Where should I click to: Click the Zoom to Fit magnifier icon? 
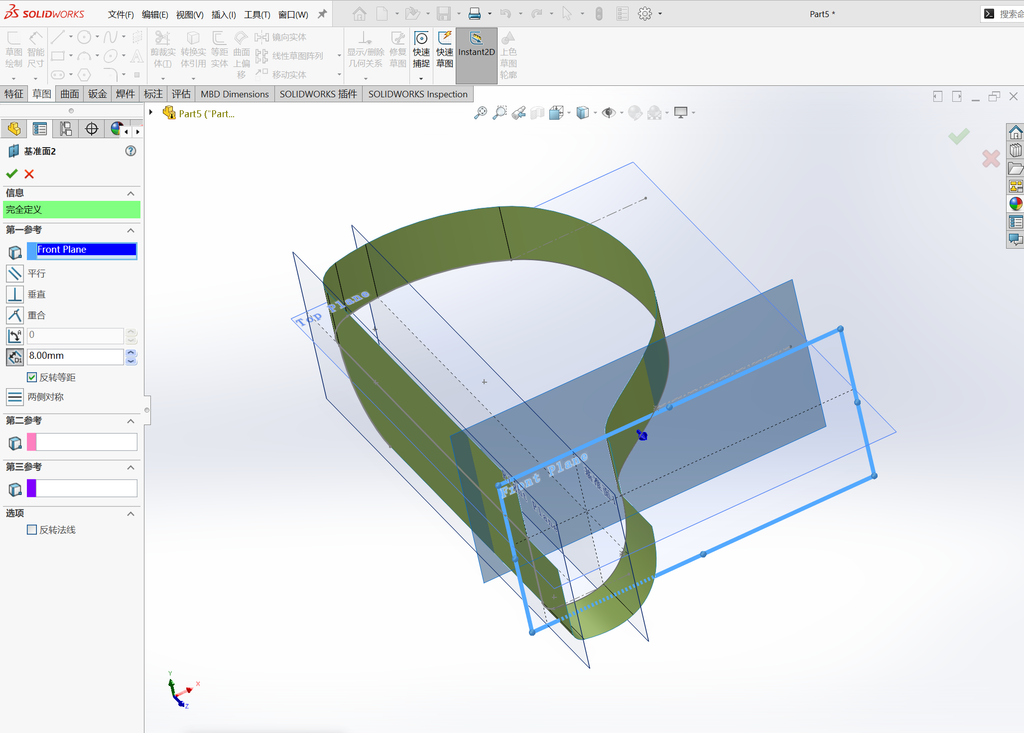481,113
